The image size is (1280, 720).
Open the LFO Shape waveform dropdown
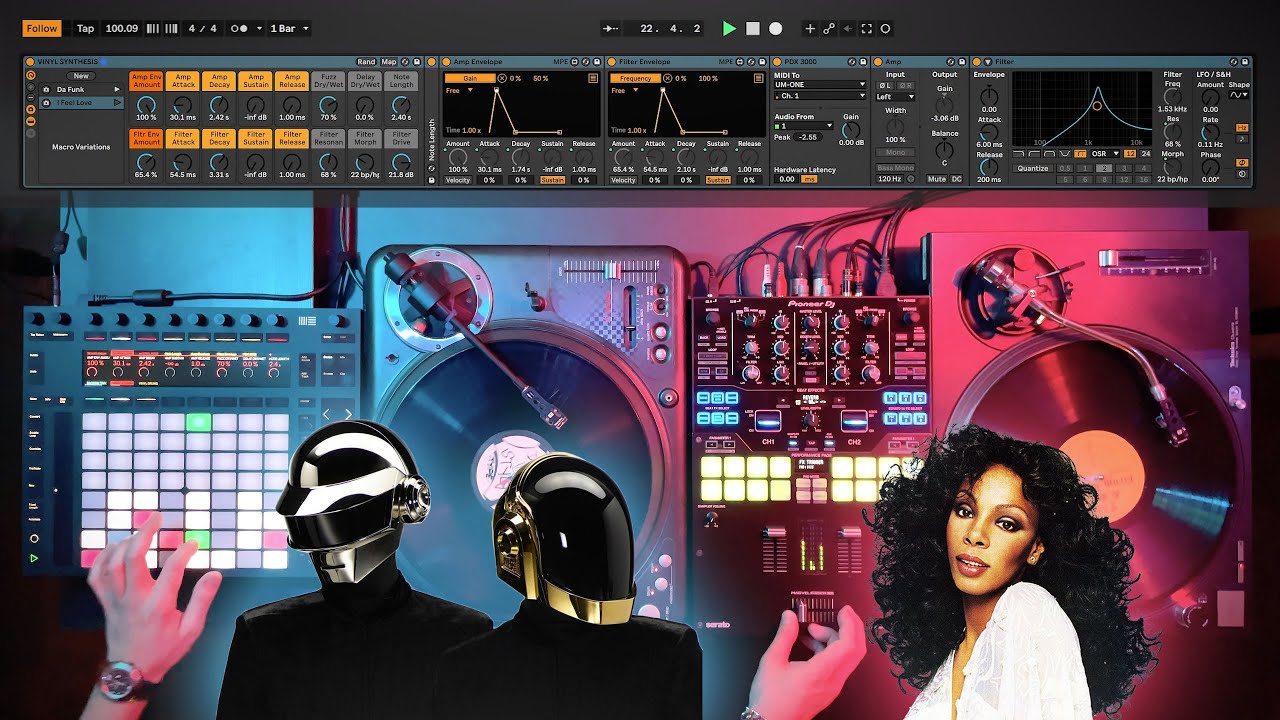click(1239, 95)
